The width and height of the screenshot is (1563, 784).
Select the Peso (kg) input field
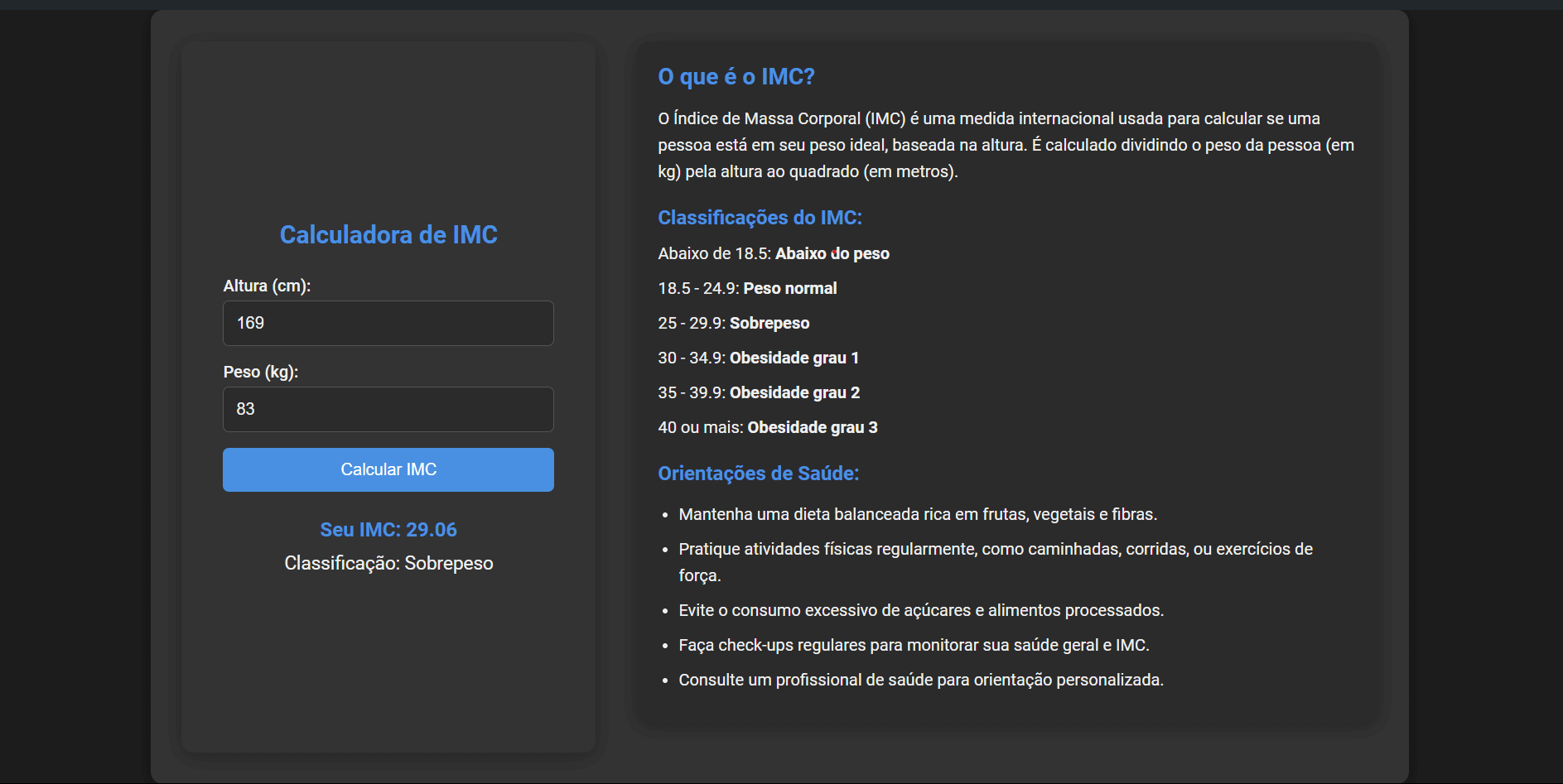tap(388, 409)
